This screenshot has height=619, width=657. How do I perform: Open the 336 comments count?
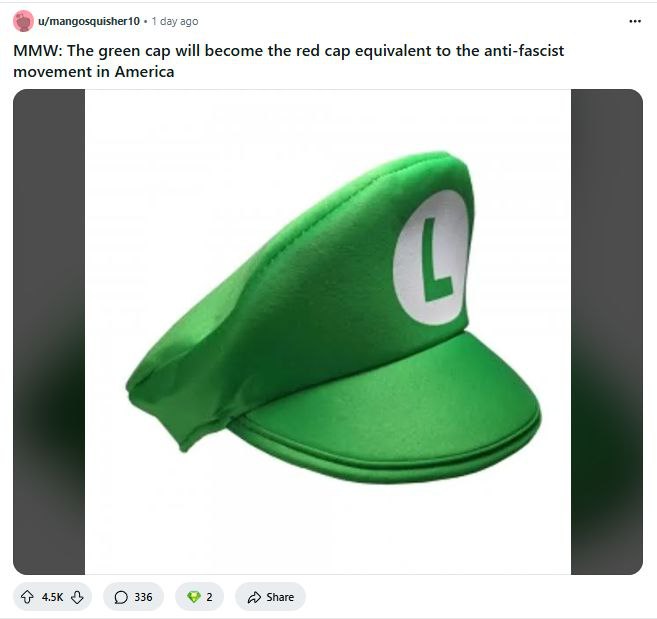(x=143, y=597)
